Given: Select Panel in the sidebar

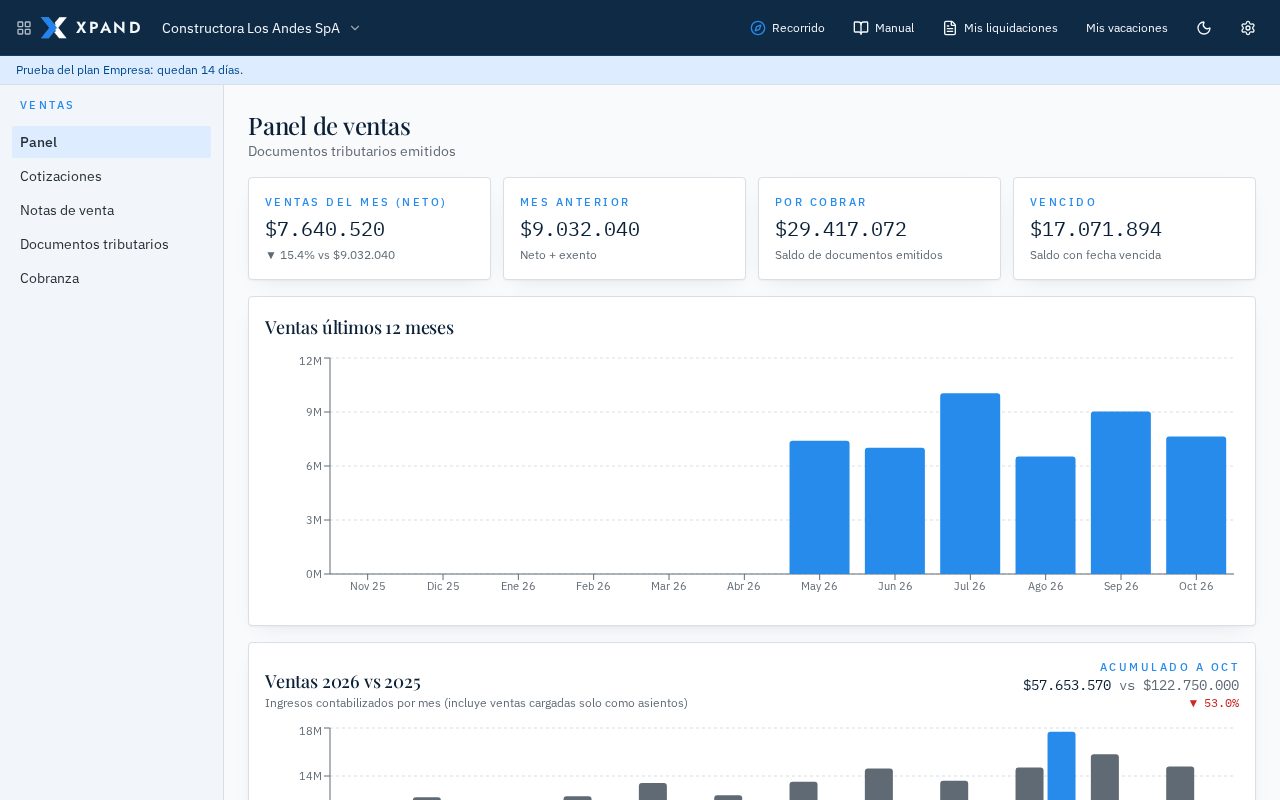Looking at the screenshot, I should (111, 142).
